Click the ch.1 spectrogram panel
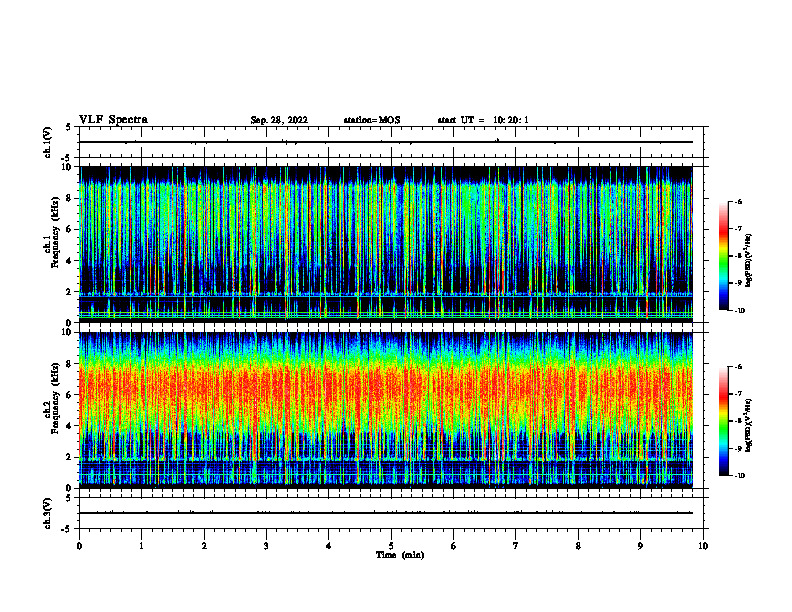This screenshot has height=612, width=792. click(x=386, y=244)
